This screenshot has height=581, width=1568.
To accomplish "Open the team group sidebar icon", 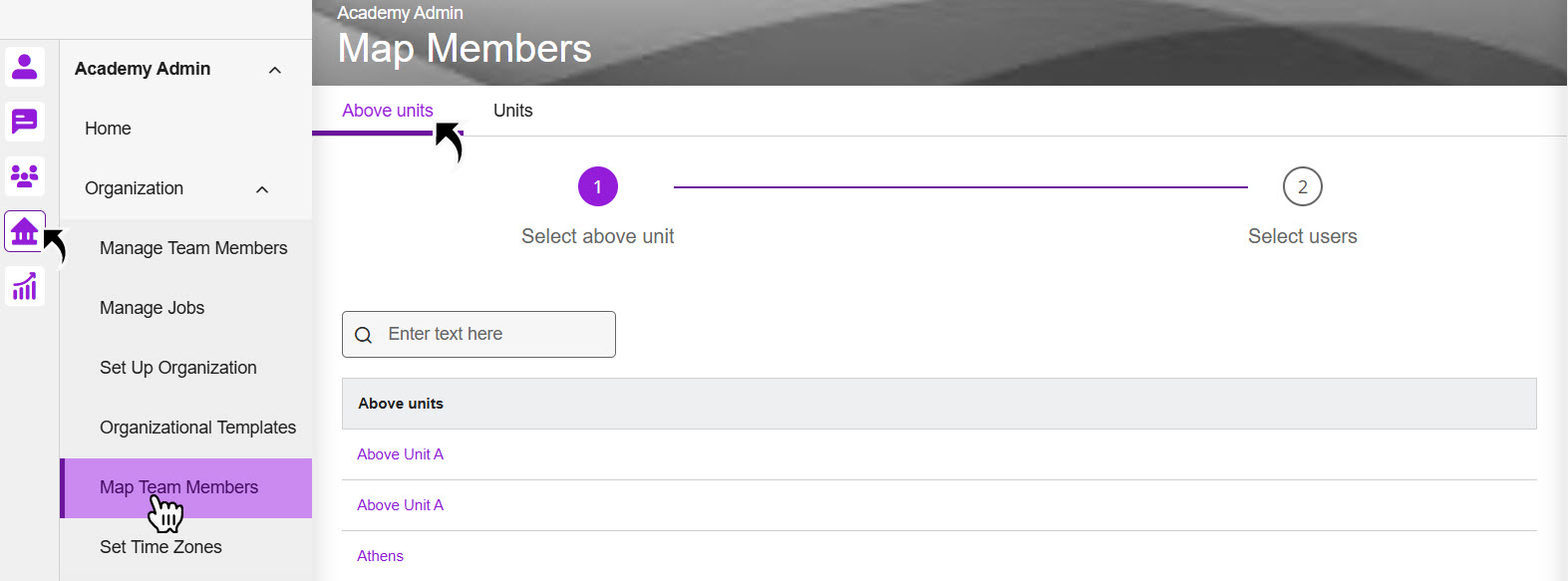I will tap(25, 176).
